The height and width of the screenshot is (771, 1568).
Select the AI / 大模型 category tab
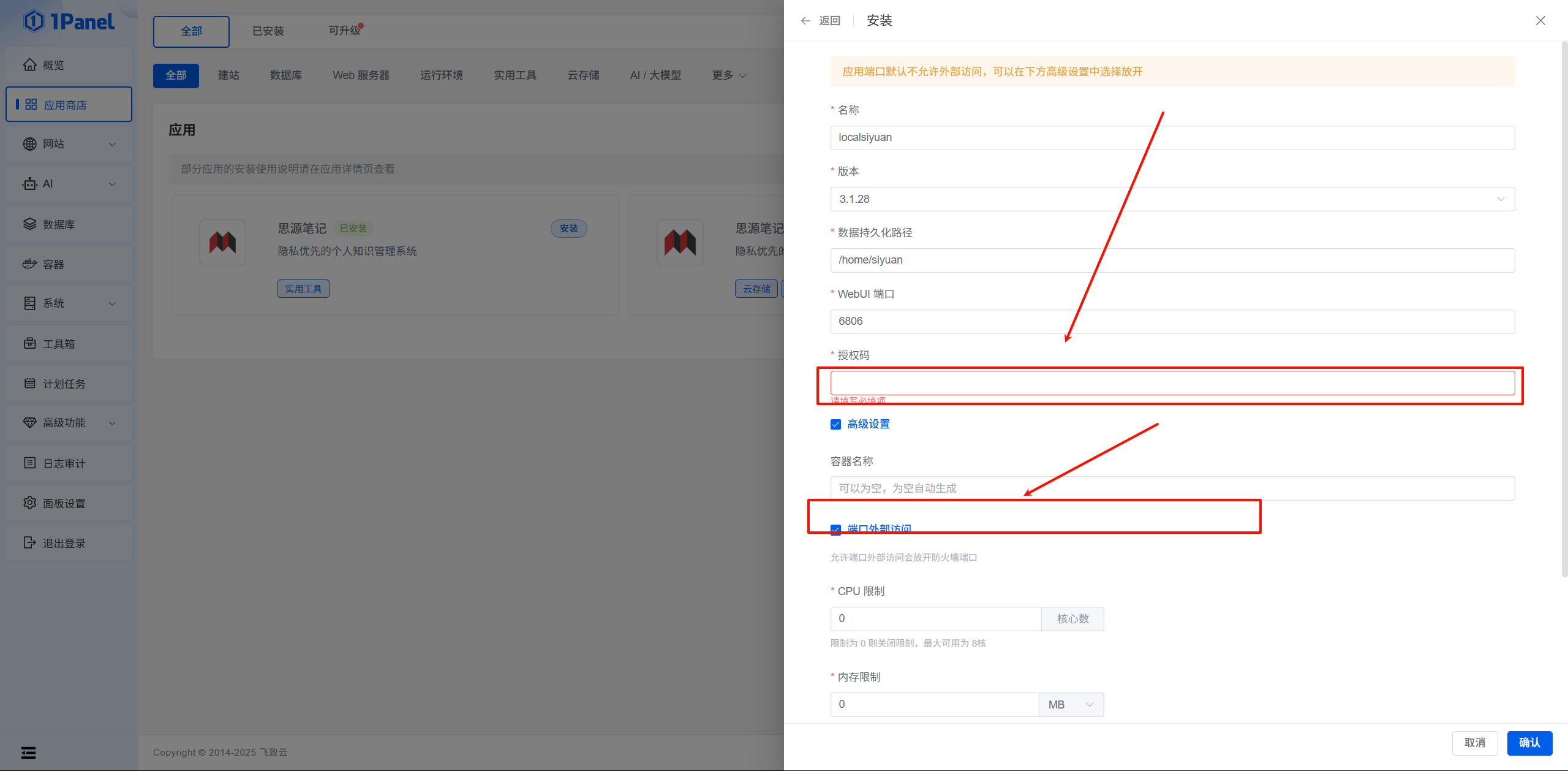pos(655,75)
